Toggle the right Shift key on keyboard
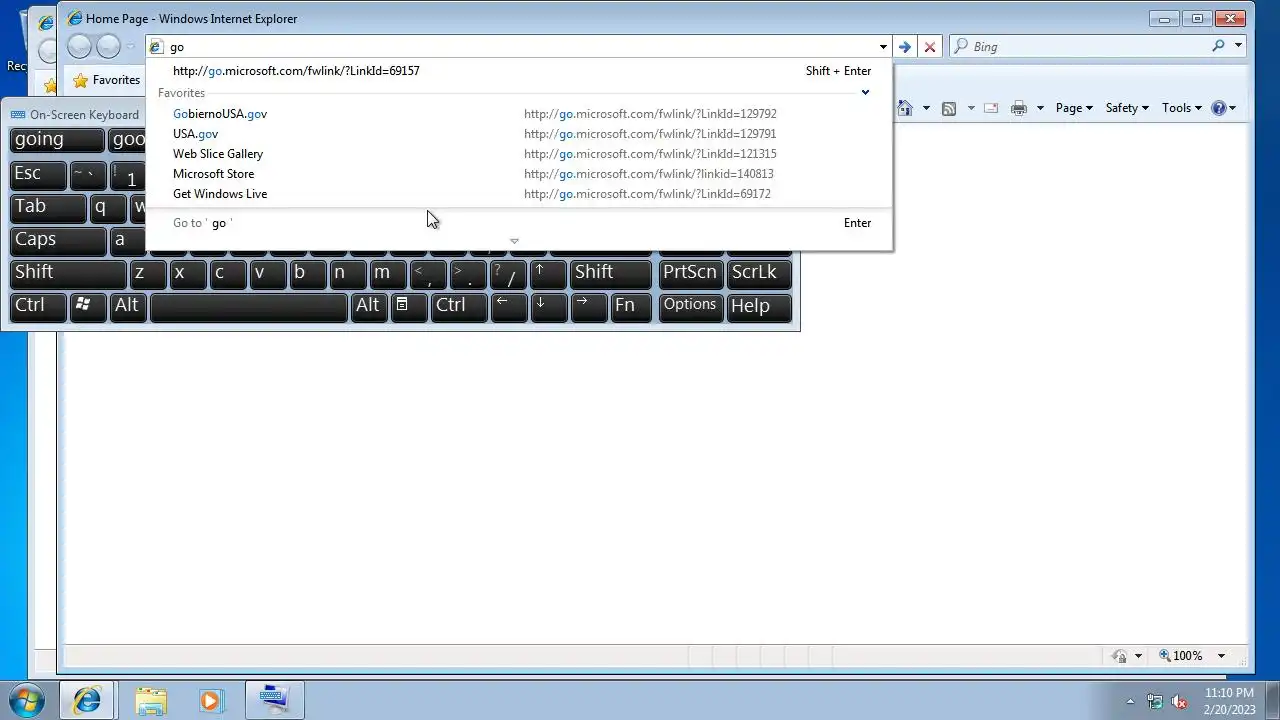 pos(610,273)
